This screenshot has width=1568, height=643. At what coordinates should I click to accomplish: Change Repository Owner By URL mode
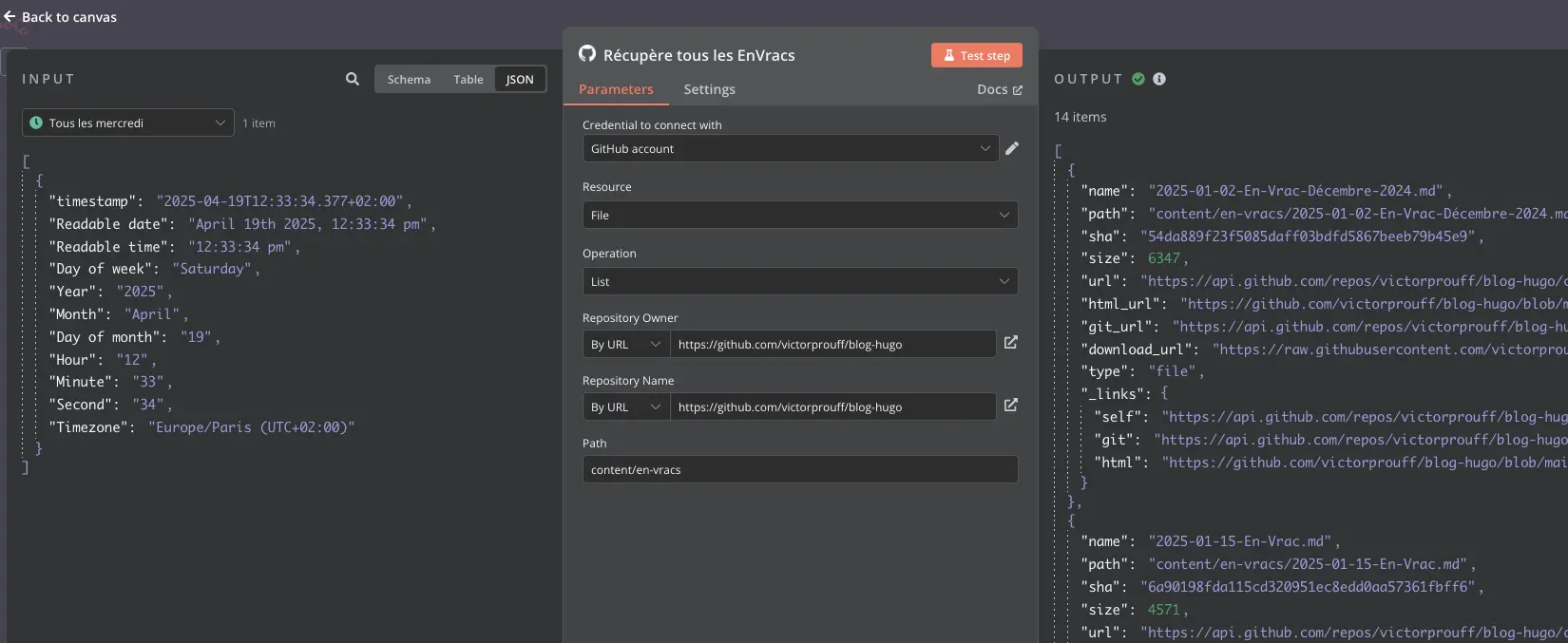626,344
